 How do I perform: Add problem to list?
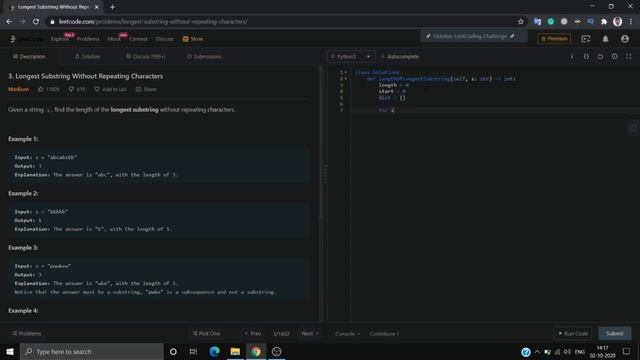click(x=110, y=89)
